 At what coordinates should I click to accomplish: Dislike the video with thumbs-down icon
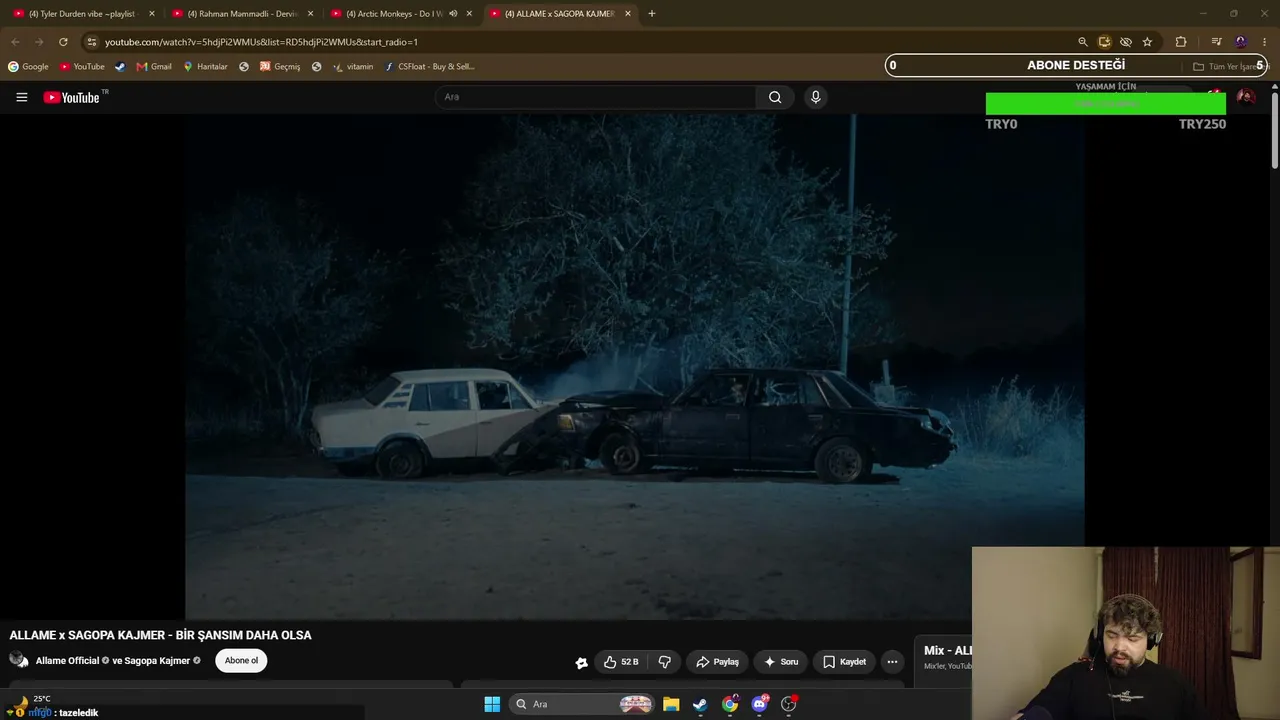coord(664,662)
